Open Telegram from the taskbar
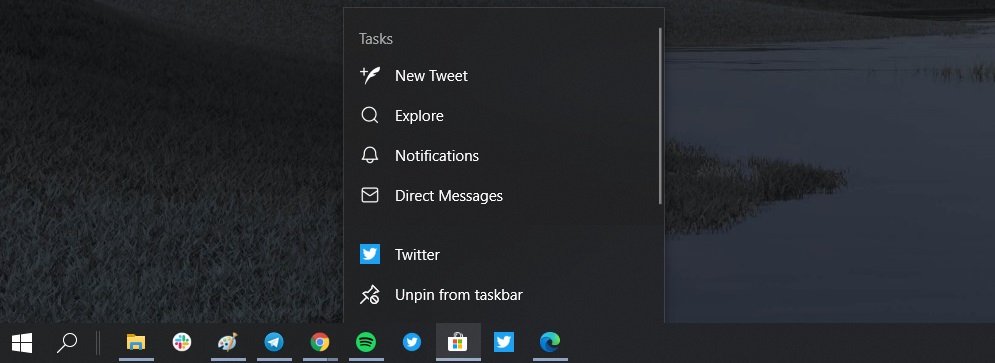 pos(274,343)
